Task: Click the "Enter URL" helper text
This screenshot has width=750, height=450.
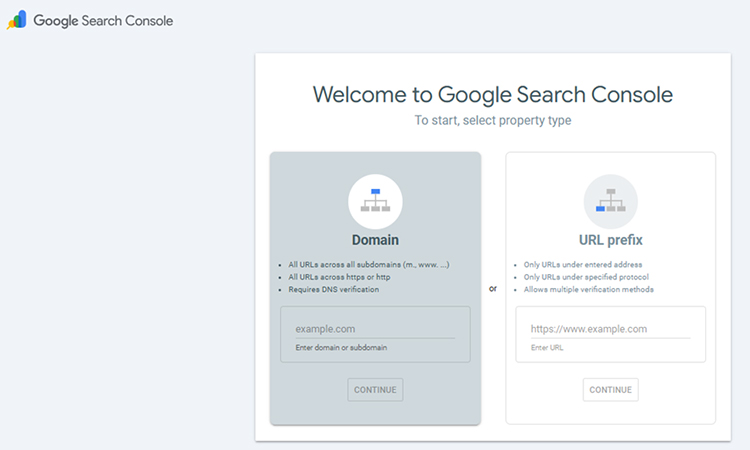Action: (x=547, y=347)
